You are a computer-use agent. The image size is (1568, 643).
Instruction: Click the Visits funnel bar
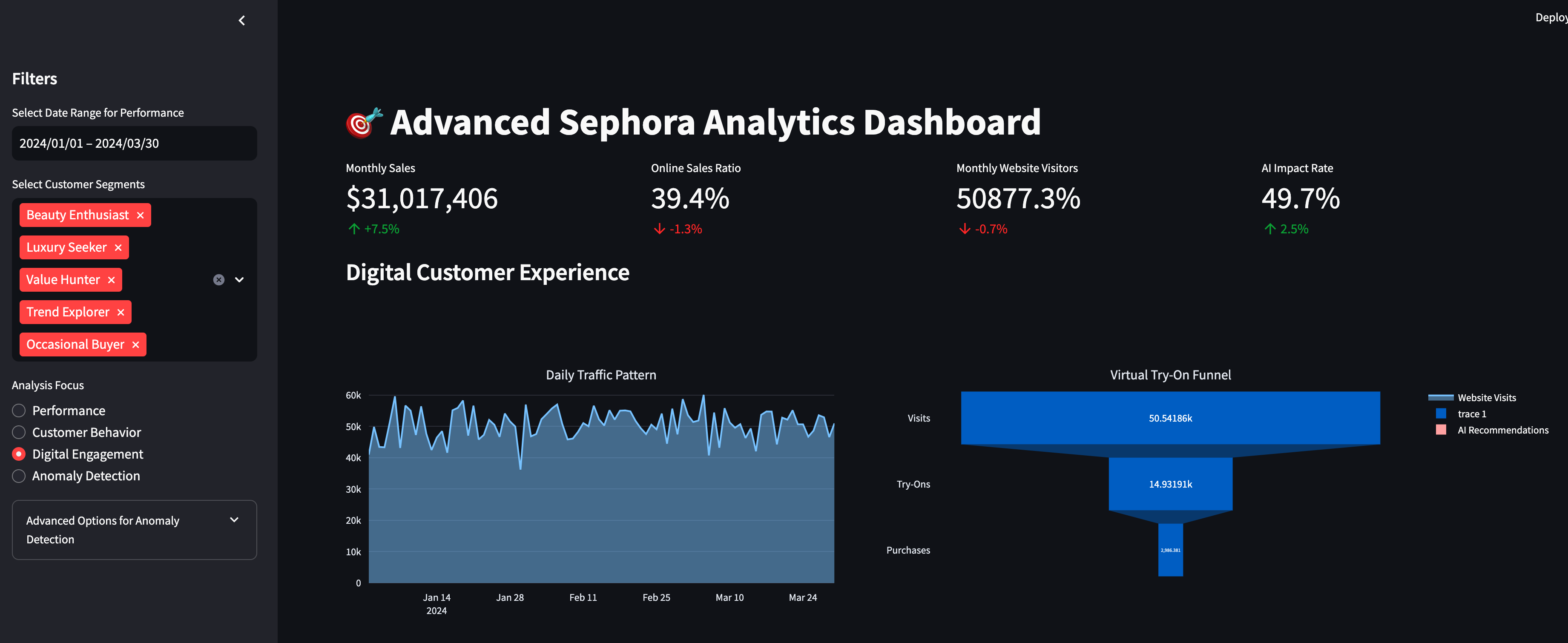(x=1170, y=418)
